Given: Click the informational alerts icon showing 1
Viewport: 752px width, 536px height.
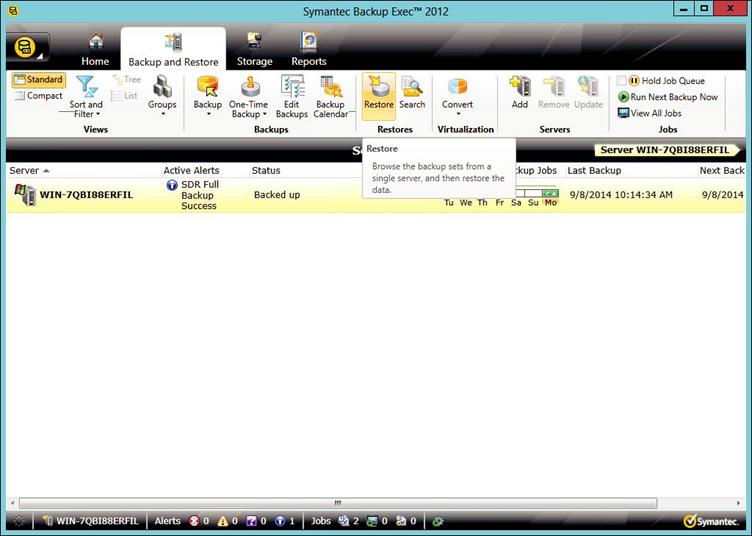Looking at the screenshot, I should (x=280, y=521).
